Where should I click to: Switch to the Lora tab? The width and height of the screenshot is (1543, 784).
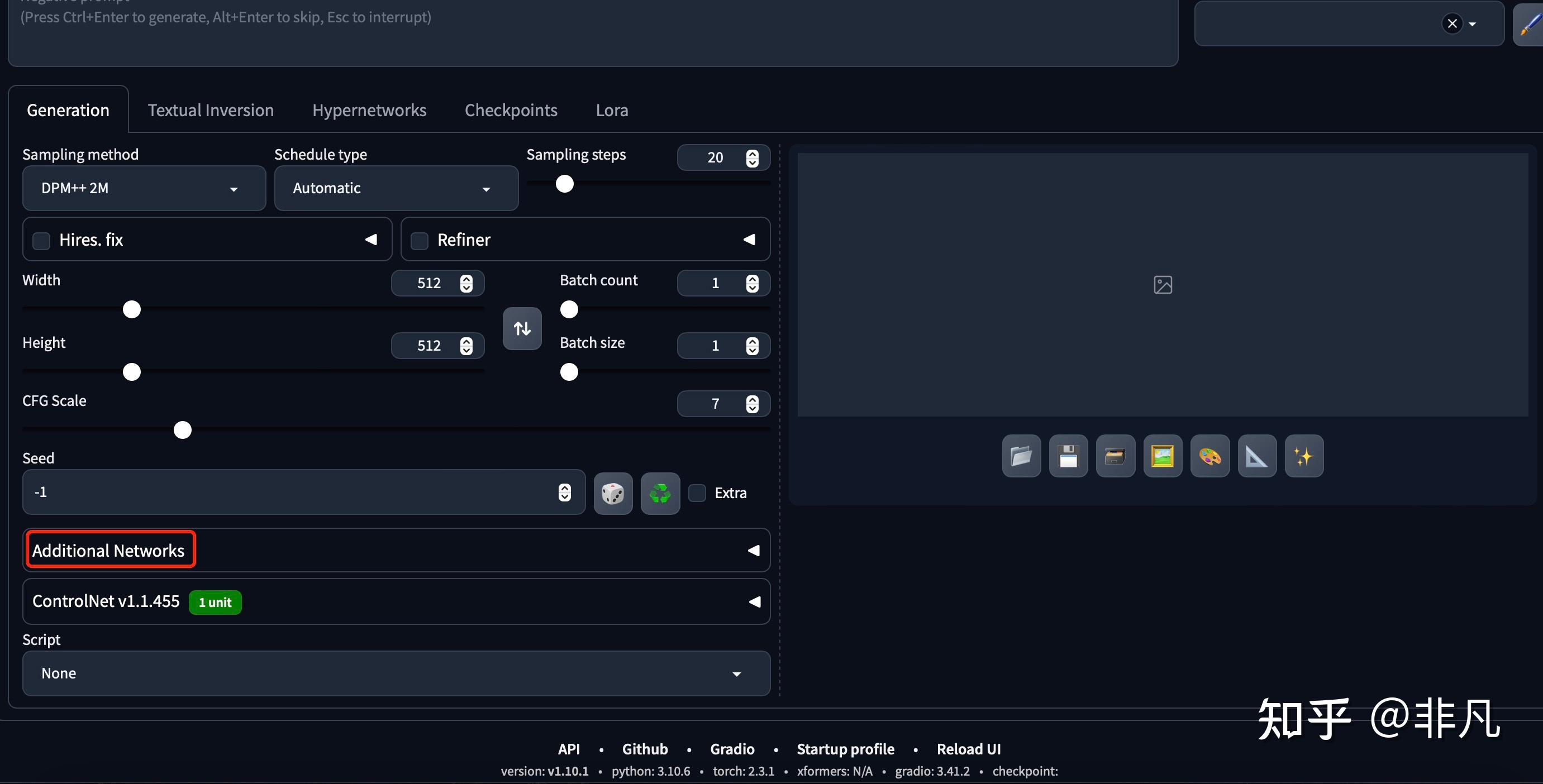[612, 110]
